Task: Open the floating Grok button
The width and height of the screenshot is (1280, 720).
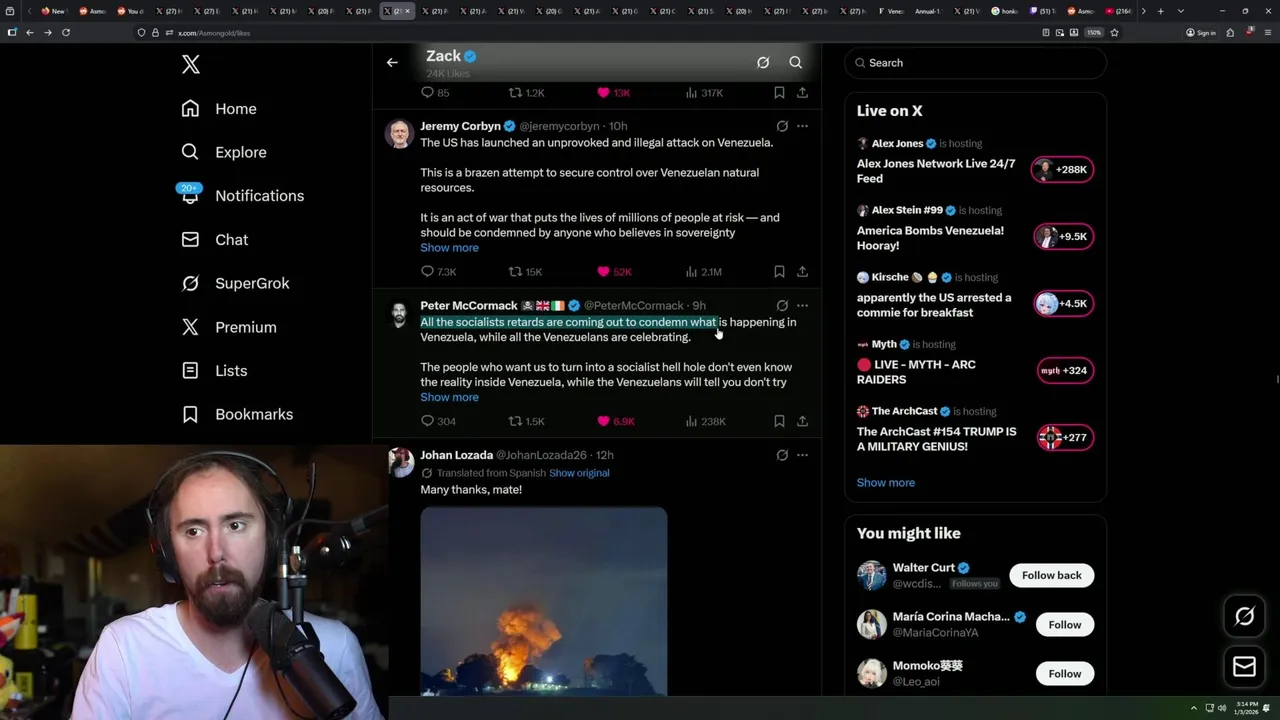Action: 1244,617
